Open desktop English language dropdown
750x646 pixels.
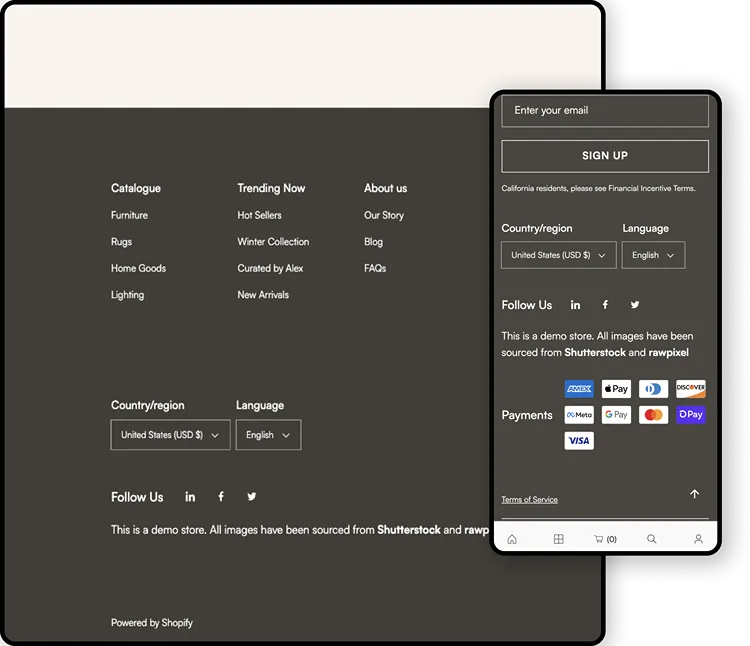[268, 435]
